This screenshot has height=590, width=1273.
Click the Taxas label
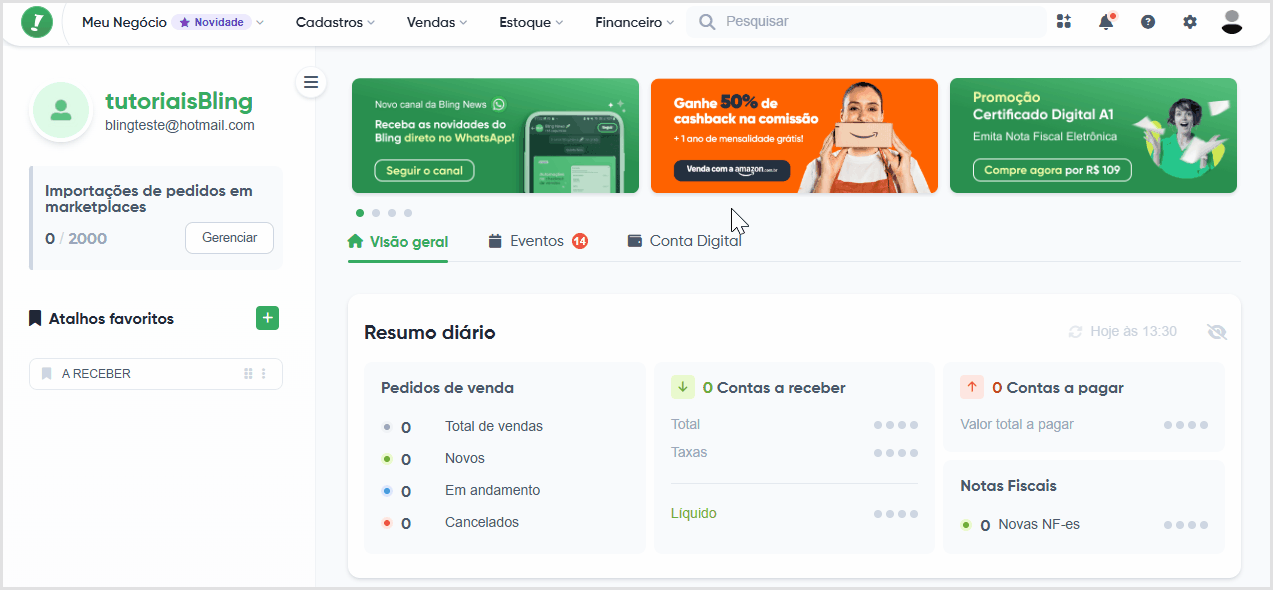[x=689, y=452]
